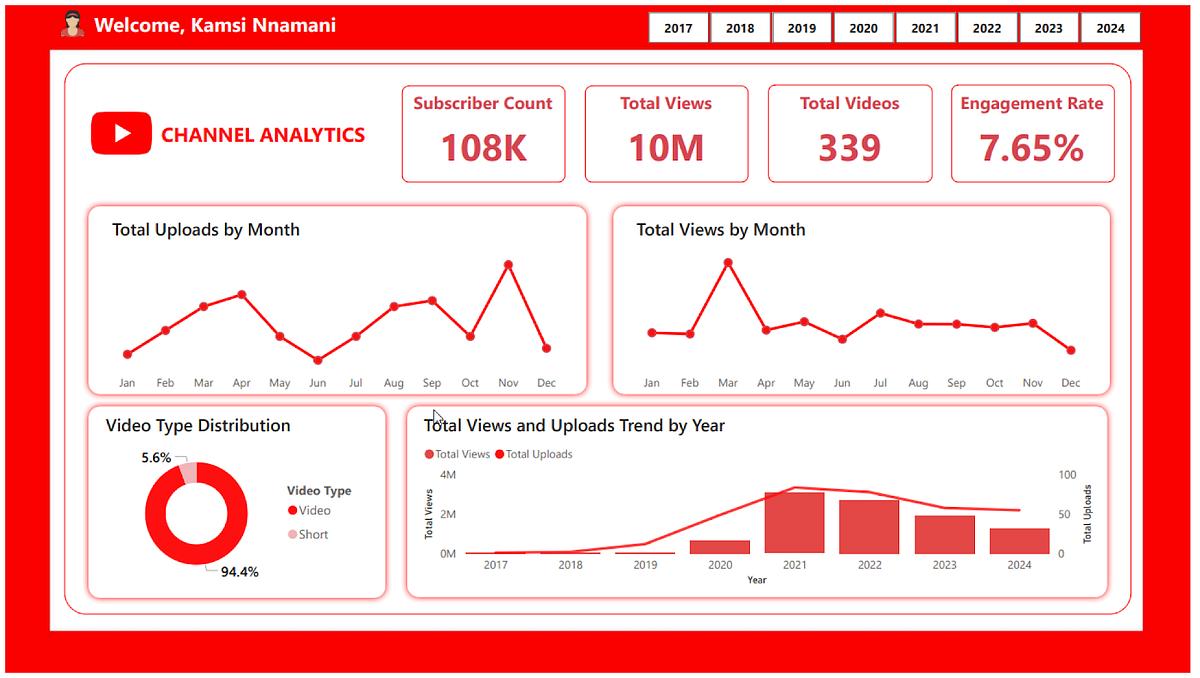The height and width of the screenshot is (678, 1200).
Task: Click the March peak point in Total Views
Action: [x=727, y=263]
